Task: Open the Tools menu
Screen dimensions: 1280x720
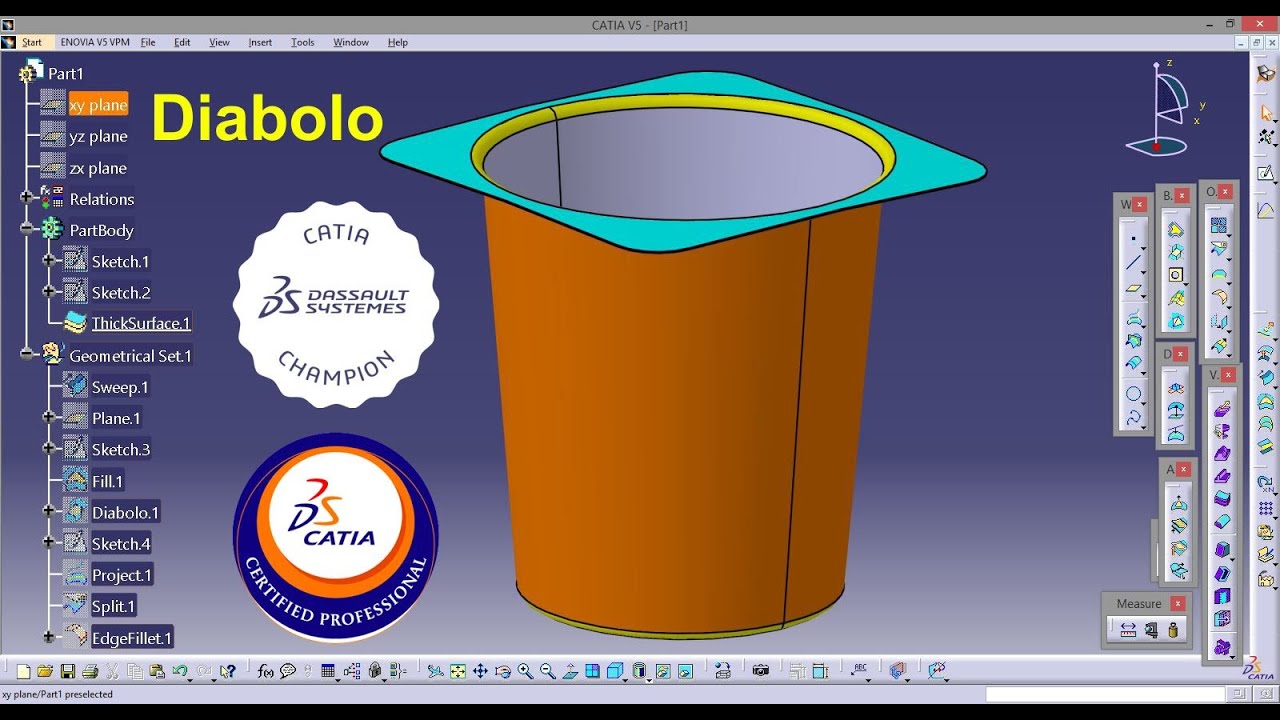Action: coord(303,42)
